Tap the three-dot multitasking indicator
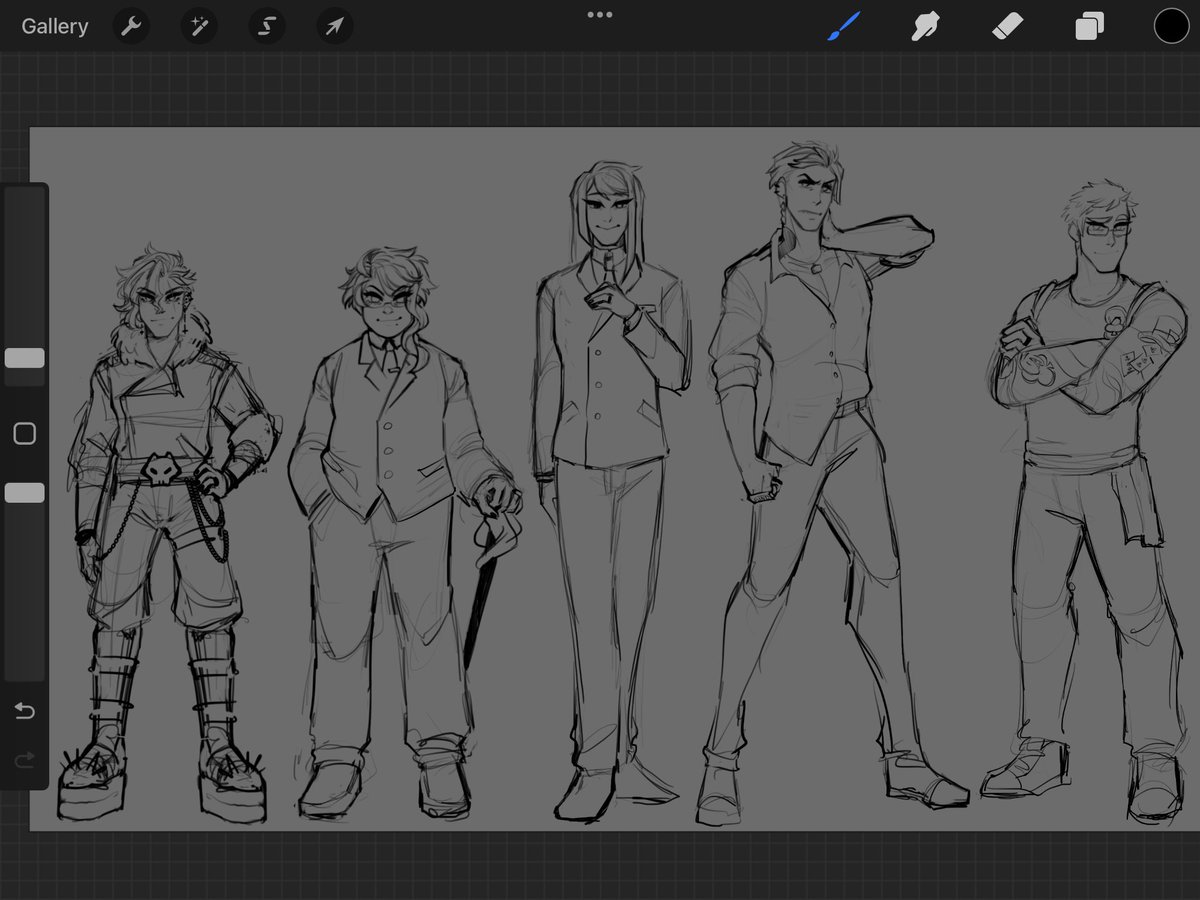 [600, 15]
